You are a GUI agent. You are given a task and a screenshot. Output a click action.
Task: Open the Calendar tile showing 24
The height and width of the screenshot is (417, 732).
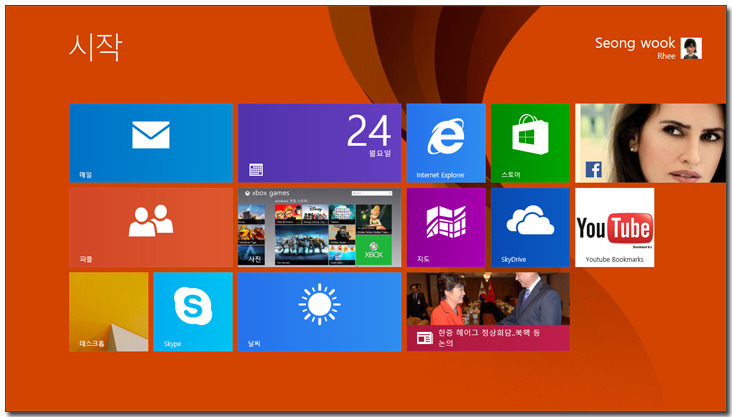[x=319, y=142]
